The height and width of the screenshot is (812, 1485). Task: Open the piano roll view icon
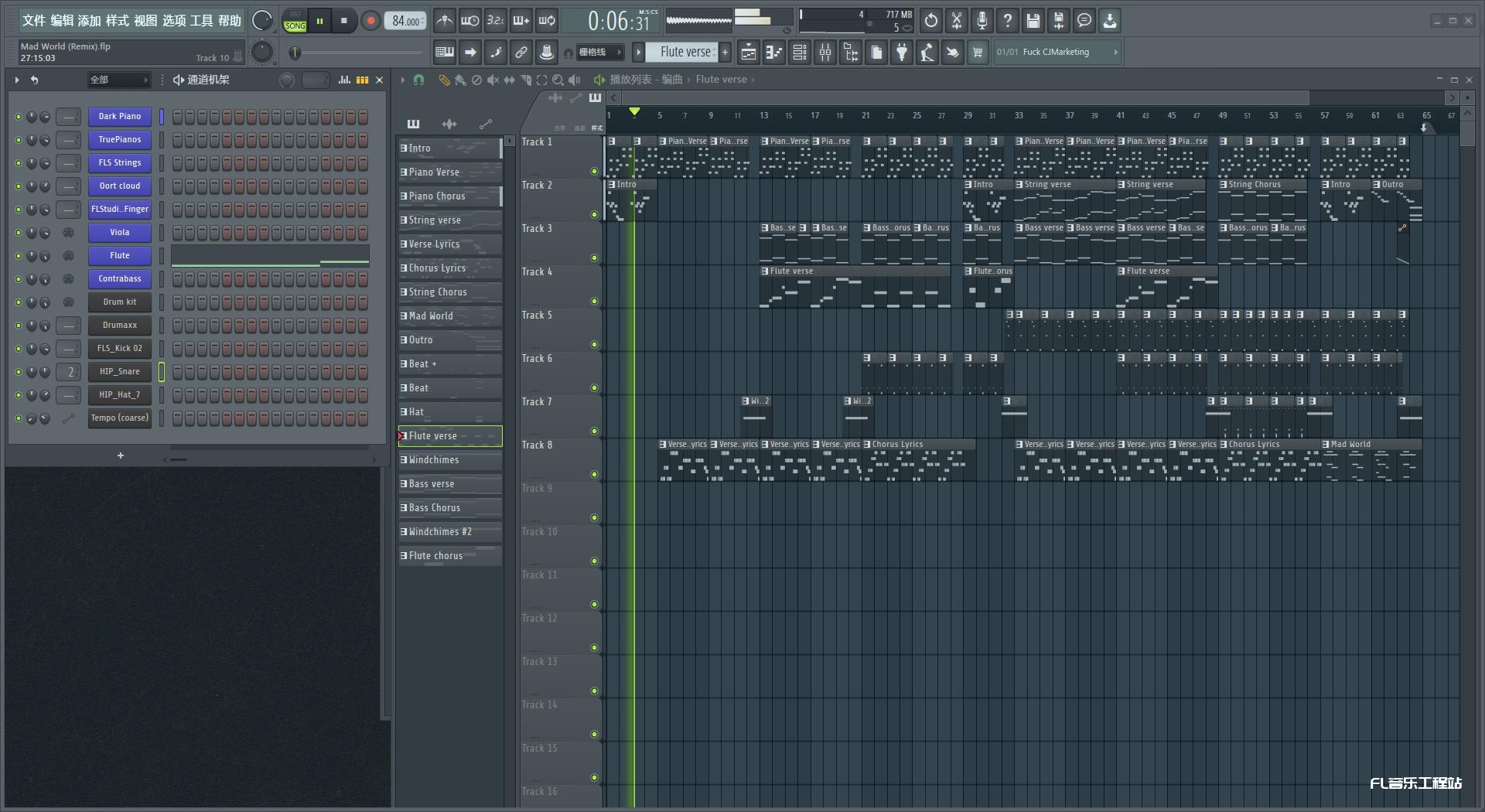pos(774,52)
